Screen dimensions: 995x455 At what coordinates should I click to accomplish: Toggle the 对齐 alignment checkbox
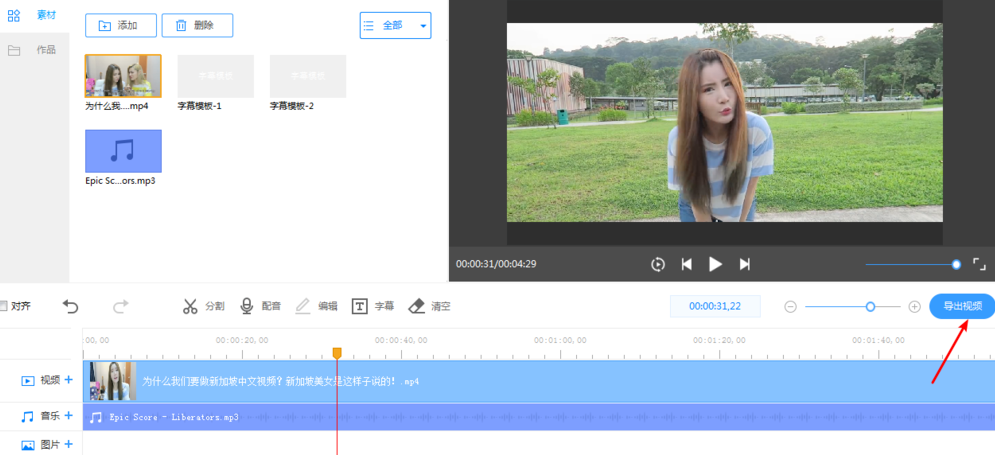pos(4,306)
